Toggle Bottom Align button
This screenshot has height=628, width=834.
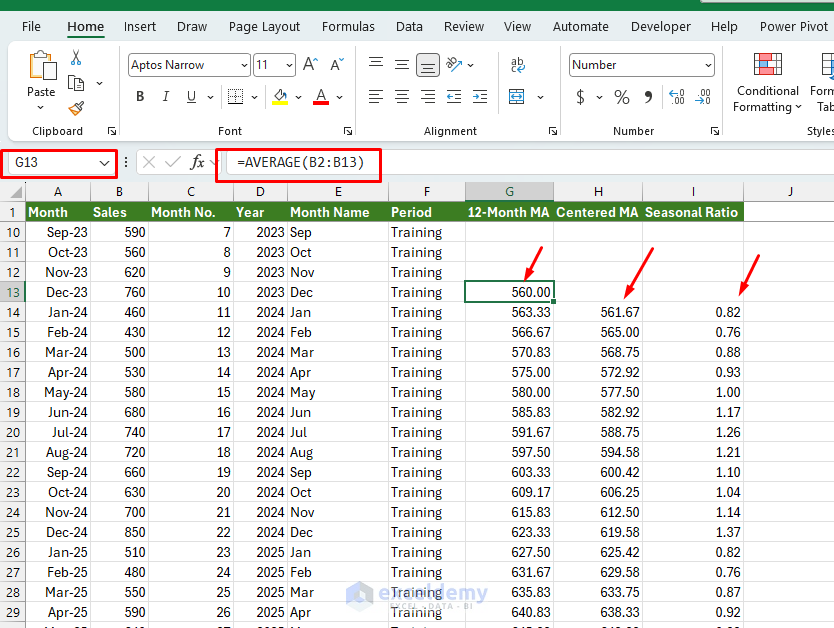428,65
